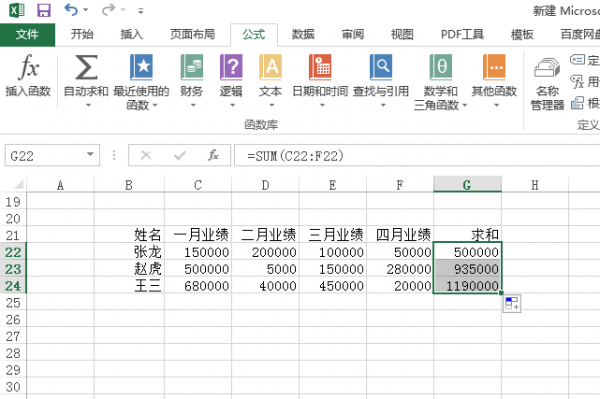
Task: Switch to the Page Layout (页面布局) tab
Action: point(192,34)
